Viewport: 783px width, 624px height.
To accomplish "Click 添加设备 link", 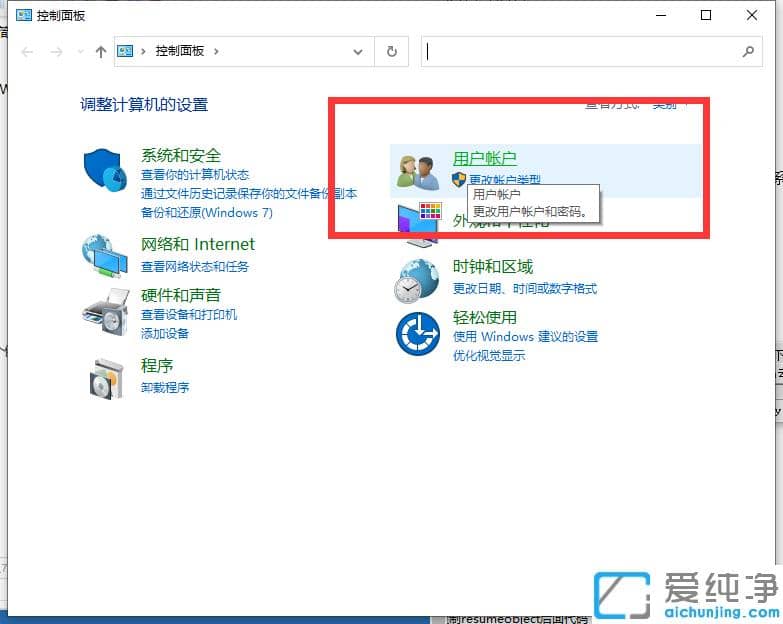I will [x=165, y=333].
